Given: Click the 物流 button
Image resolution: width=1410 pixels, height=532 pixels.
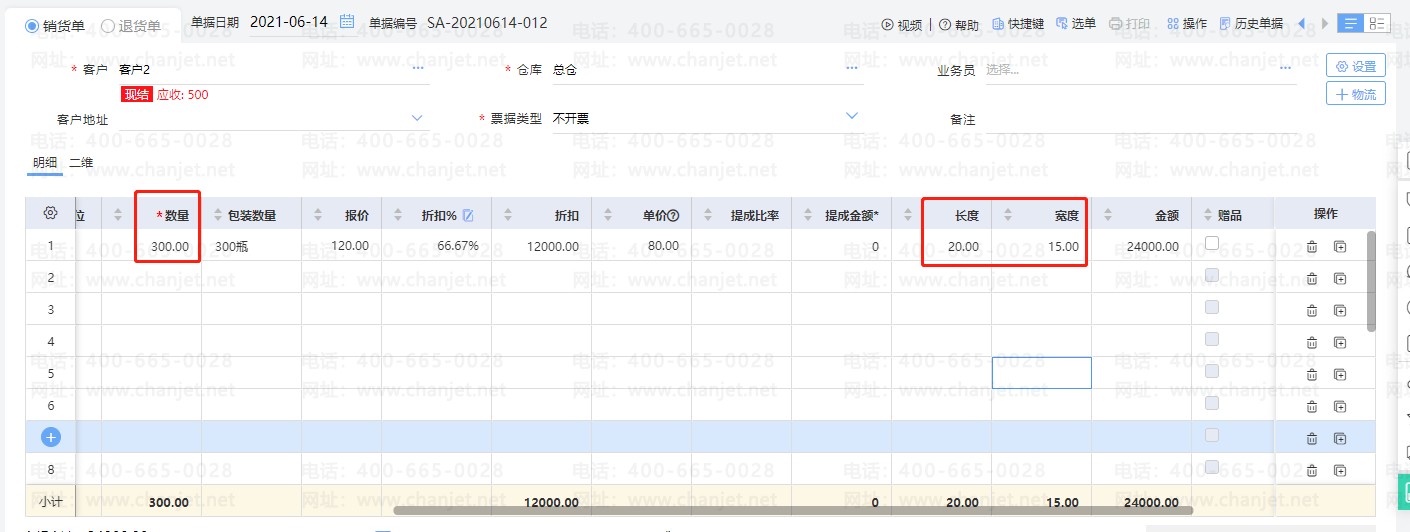Looking at the screenshot, I should point(1355,95).
